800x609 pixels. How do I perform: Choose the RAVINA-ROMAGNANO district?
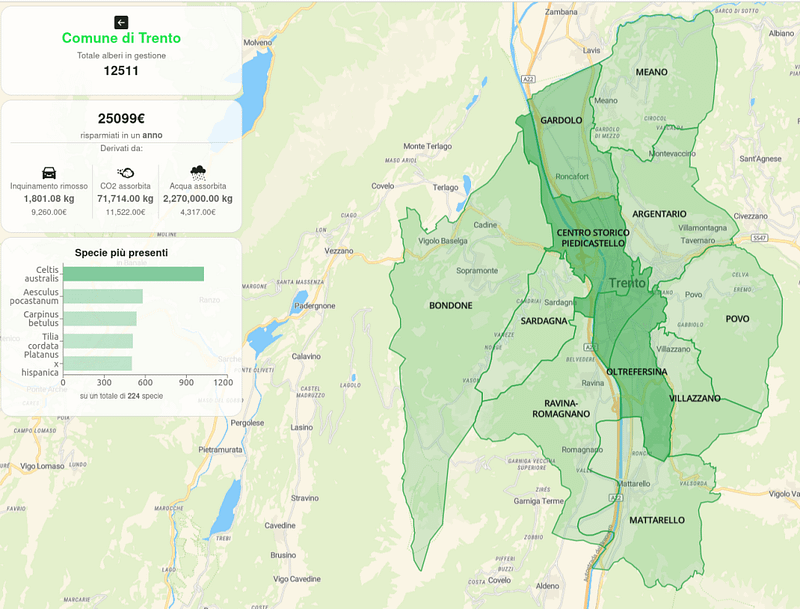coord(561,409)
